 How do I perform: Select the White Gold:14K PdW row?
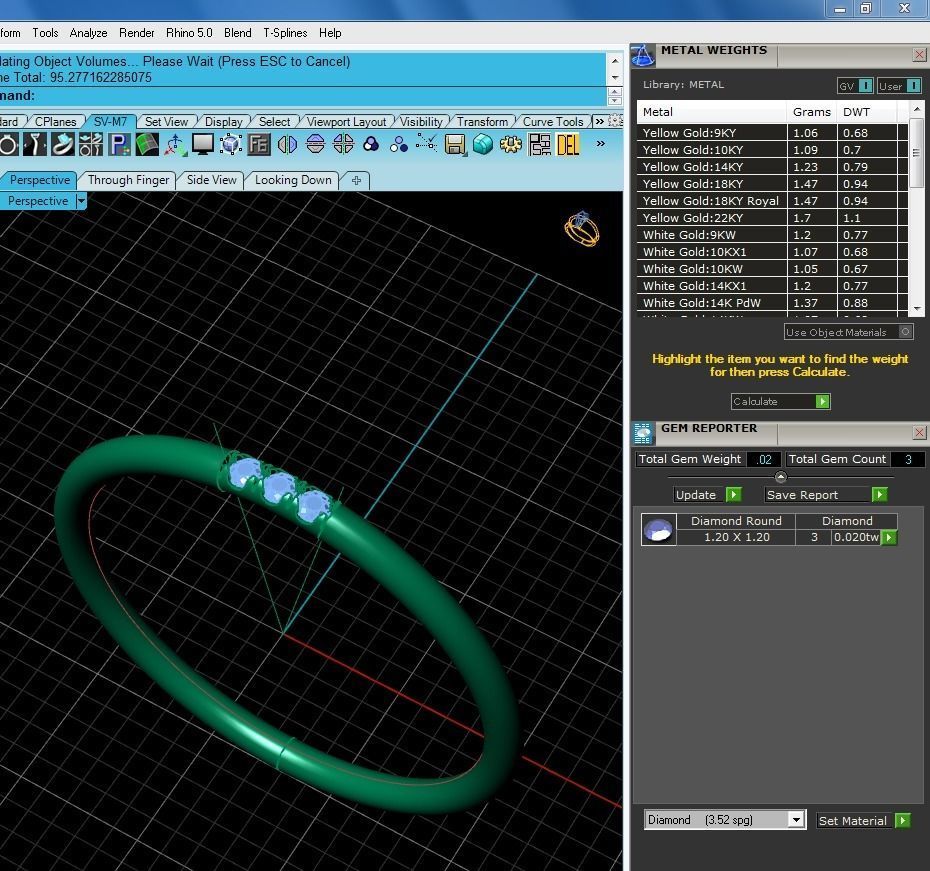[x=772, y=302]
